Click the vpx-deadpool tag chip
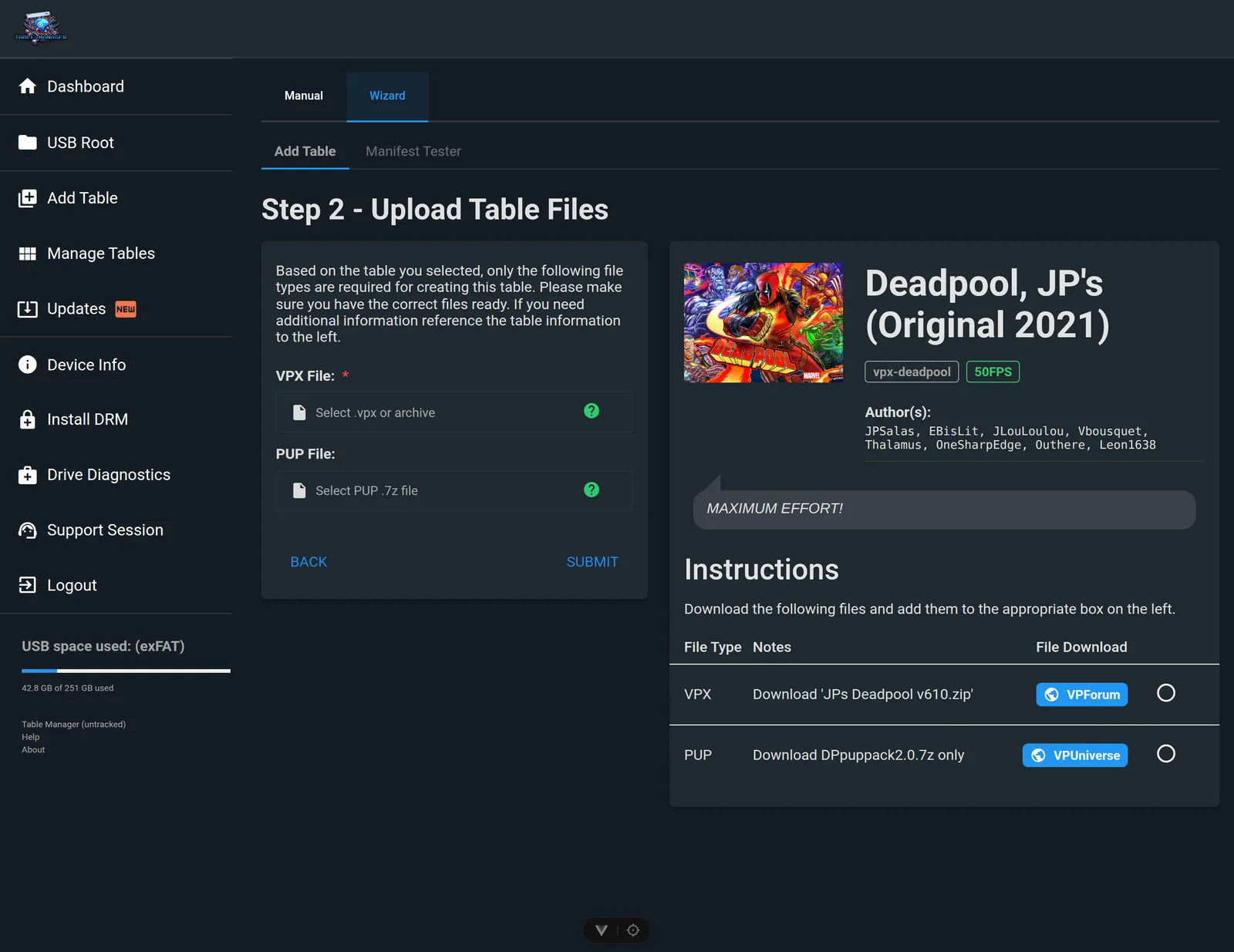This screenshot has width=1234, height=952. (912, 372)
